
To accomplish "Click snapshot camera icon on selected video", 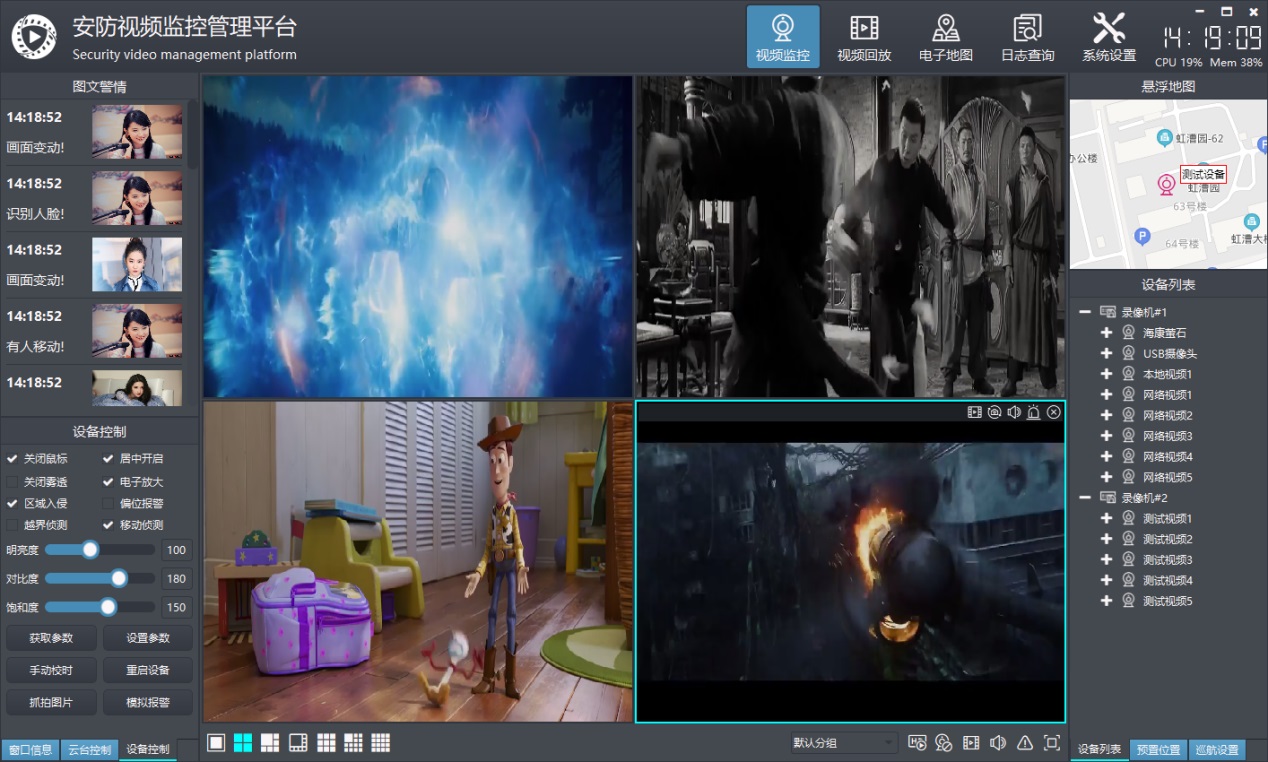I will pos(994,412).
